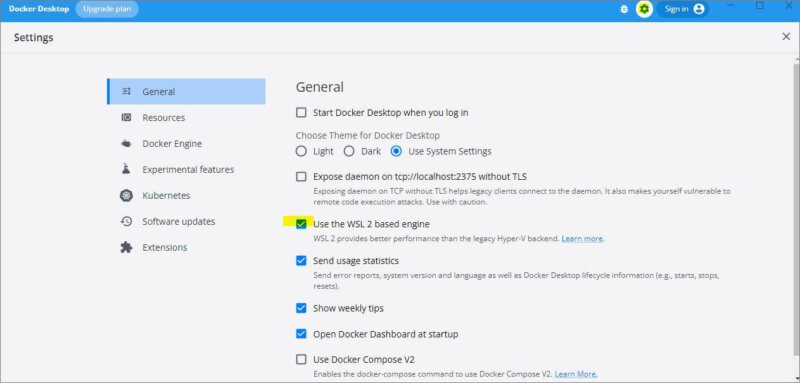Click the user avatar icon beside Sign in
The image size is (800, 383).
699,9
